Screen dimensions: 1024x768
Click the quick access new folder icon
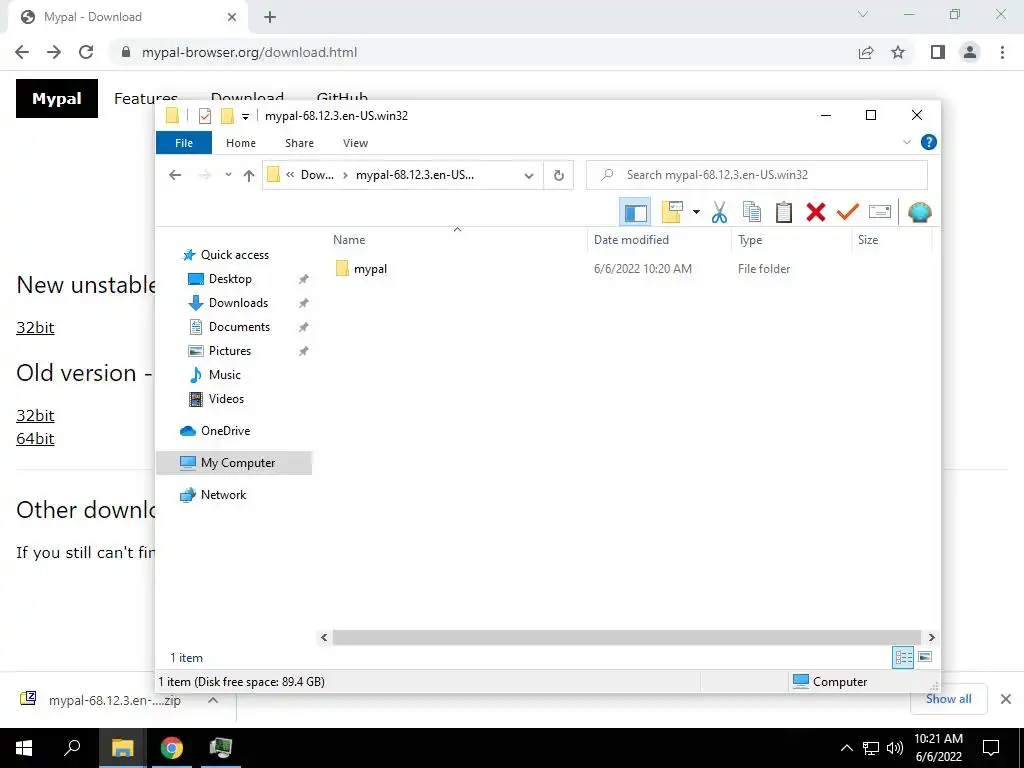(227, 116)
